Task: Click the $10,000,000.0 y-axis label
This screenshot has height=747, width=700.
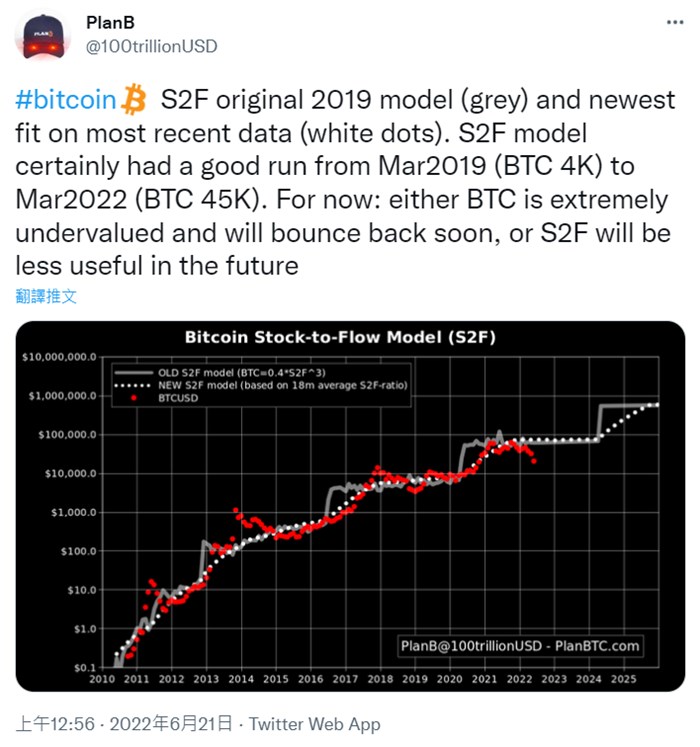Action: tap(60, 357)
